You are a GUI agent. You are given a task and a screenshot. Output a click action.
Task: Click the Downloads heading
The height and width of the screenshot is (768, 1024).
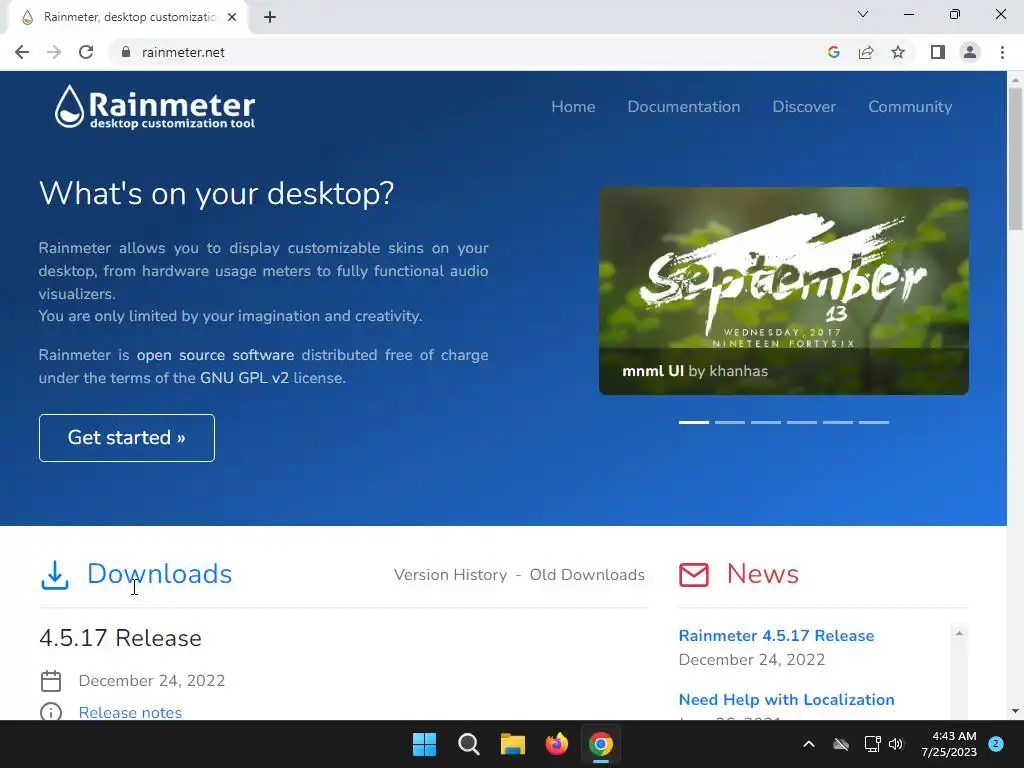pos(159,573)
